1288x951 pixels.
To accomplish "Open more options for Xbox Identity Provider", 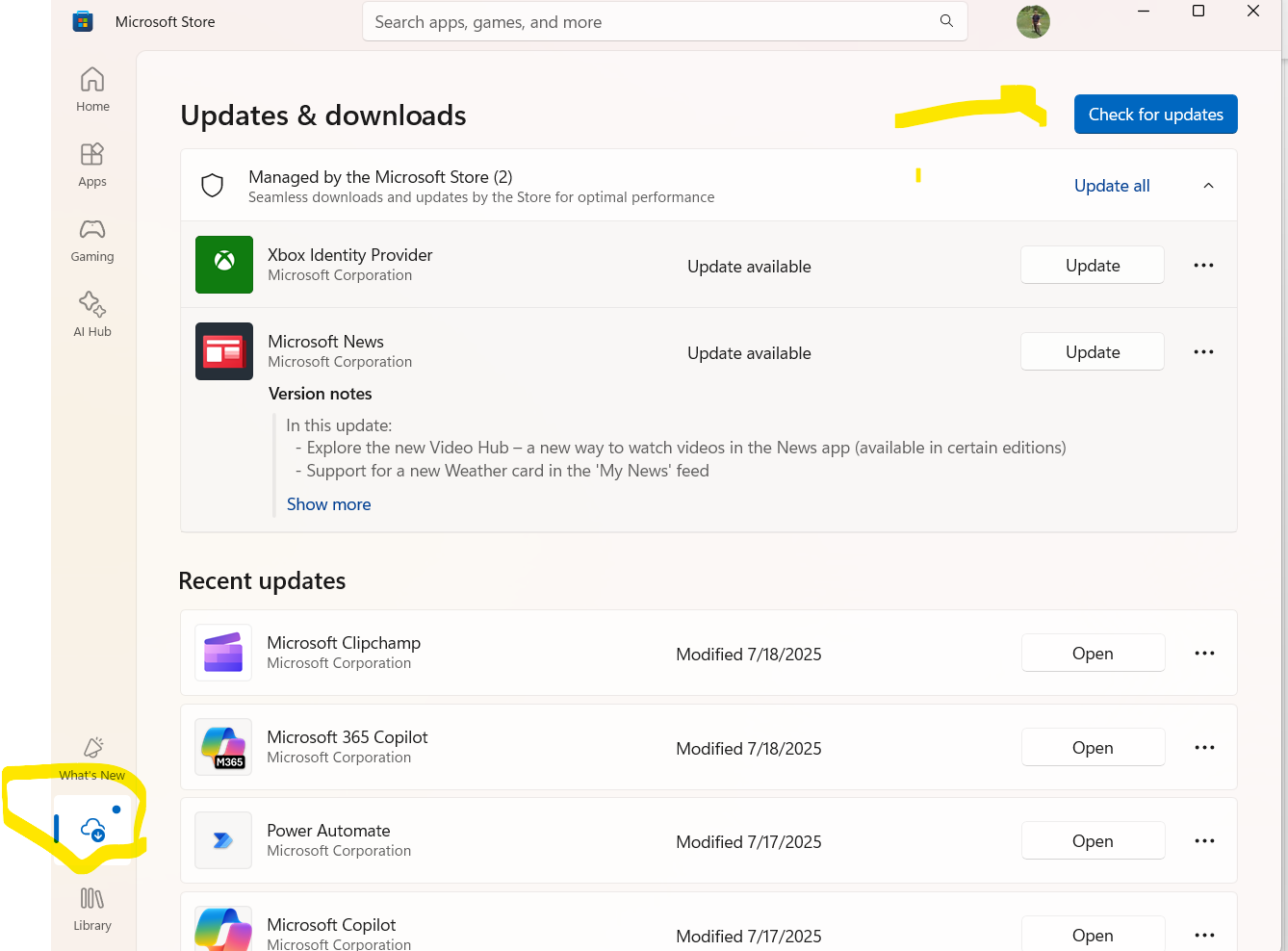I will (x=1203, y=265).
